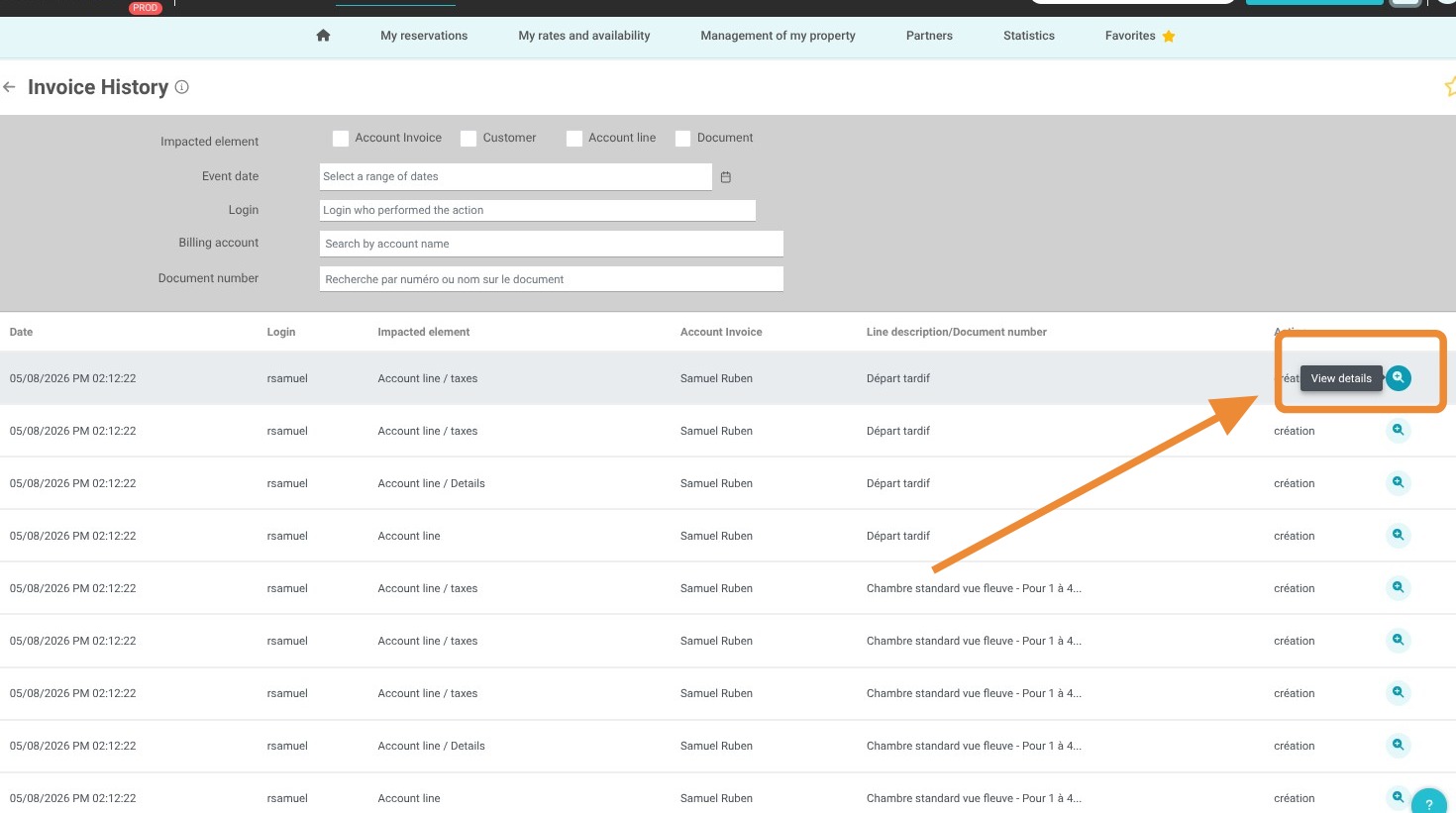Click the star icon next to Favorites
The height and width of the screenshot is (813, 1456).
click(x=1169, y=37)
